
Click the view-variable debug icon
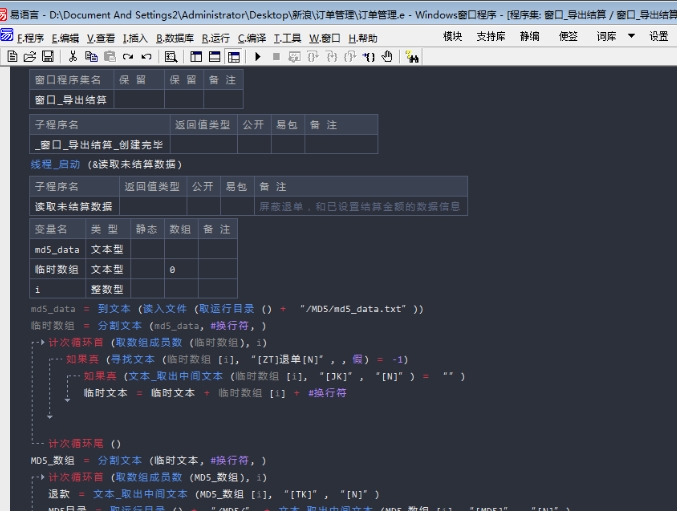294,57
